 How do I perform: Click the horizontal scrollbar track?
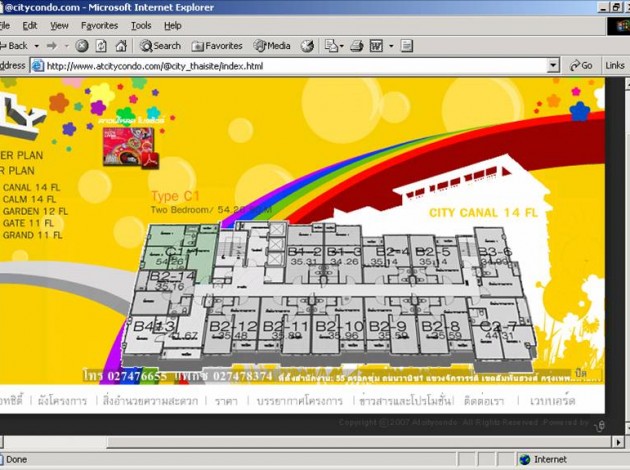(300, 442)
